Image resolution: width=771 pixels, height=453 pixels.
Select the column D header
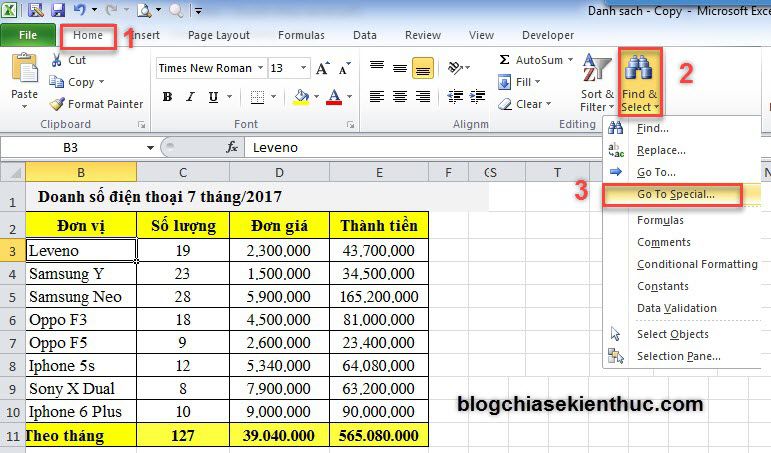[279, 173]
